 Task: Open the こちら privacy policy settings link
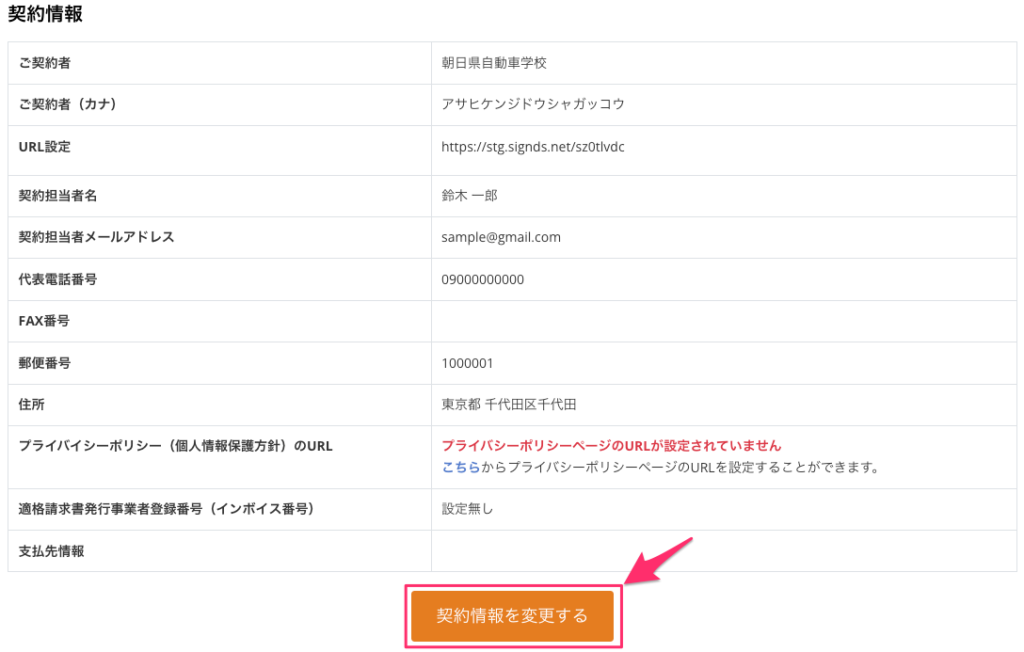coord(460,467)
